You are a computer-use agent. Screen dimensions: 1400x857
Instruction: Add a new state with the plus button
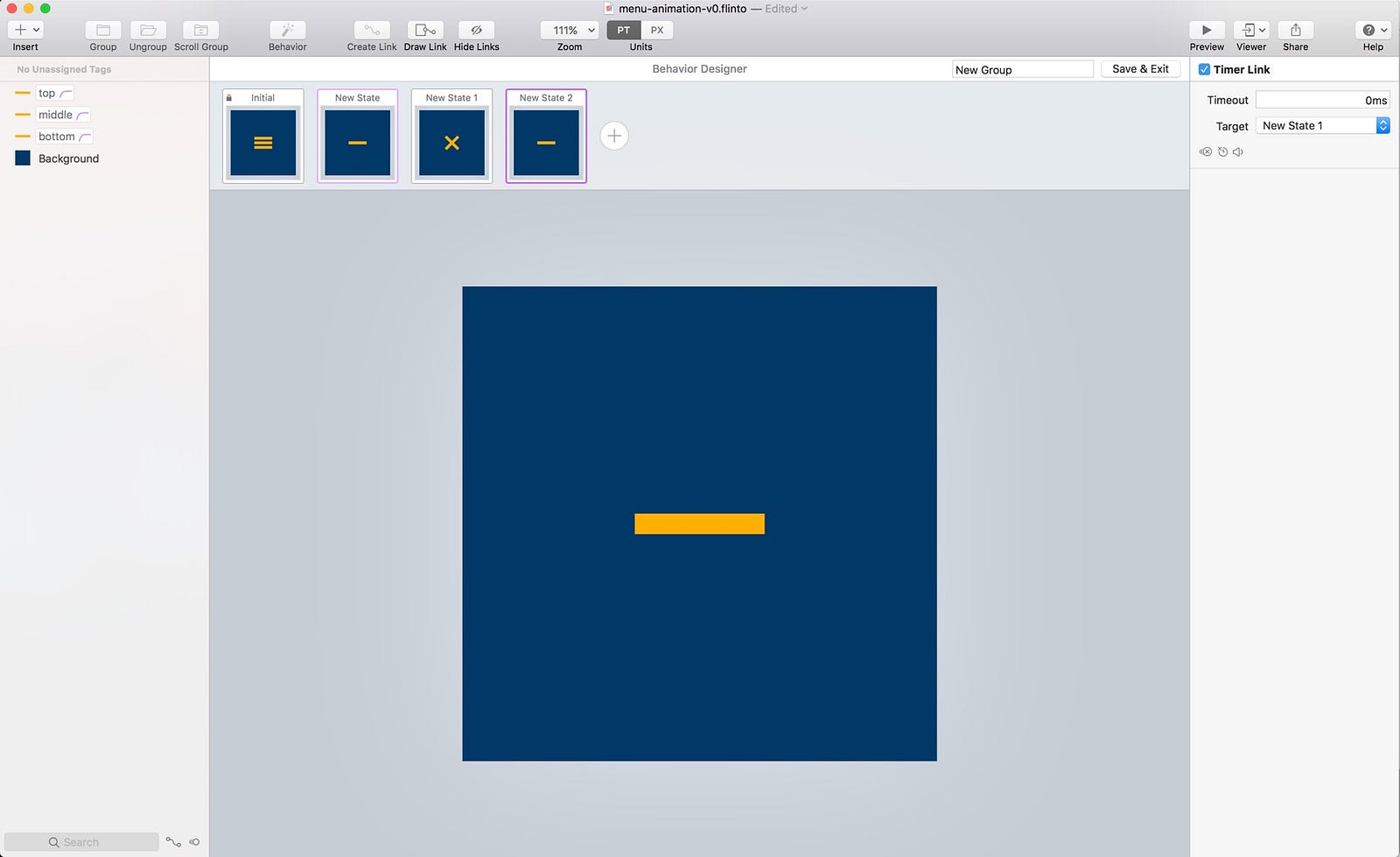pos(614,136)
